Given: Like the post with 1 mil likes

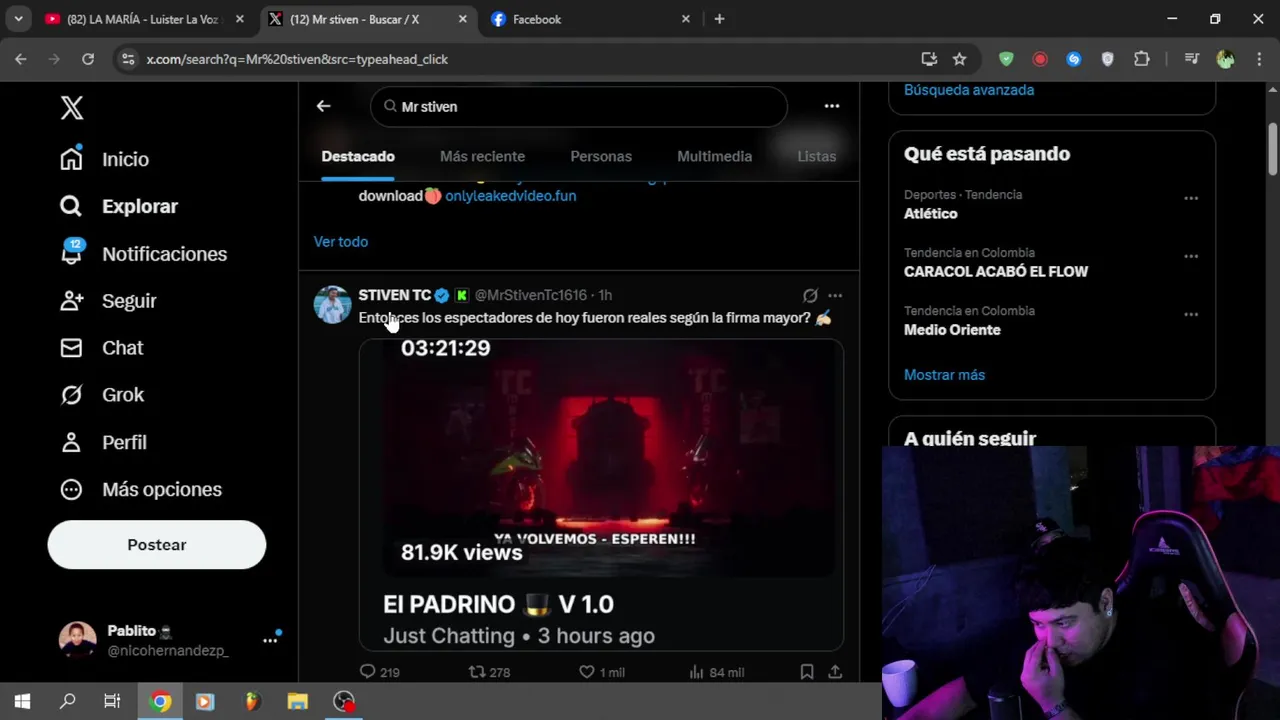Looking at the screenshot, I should pos(601,672).
